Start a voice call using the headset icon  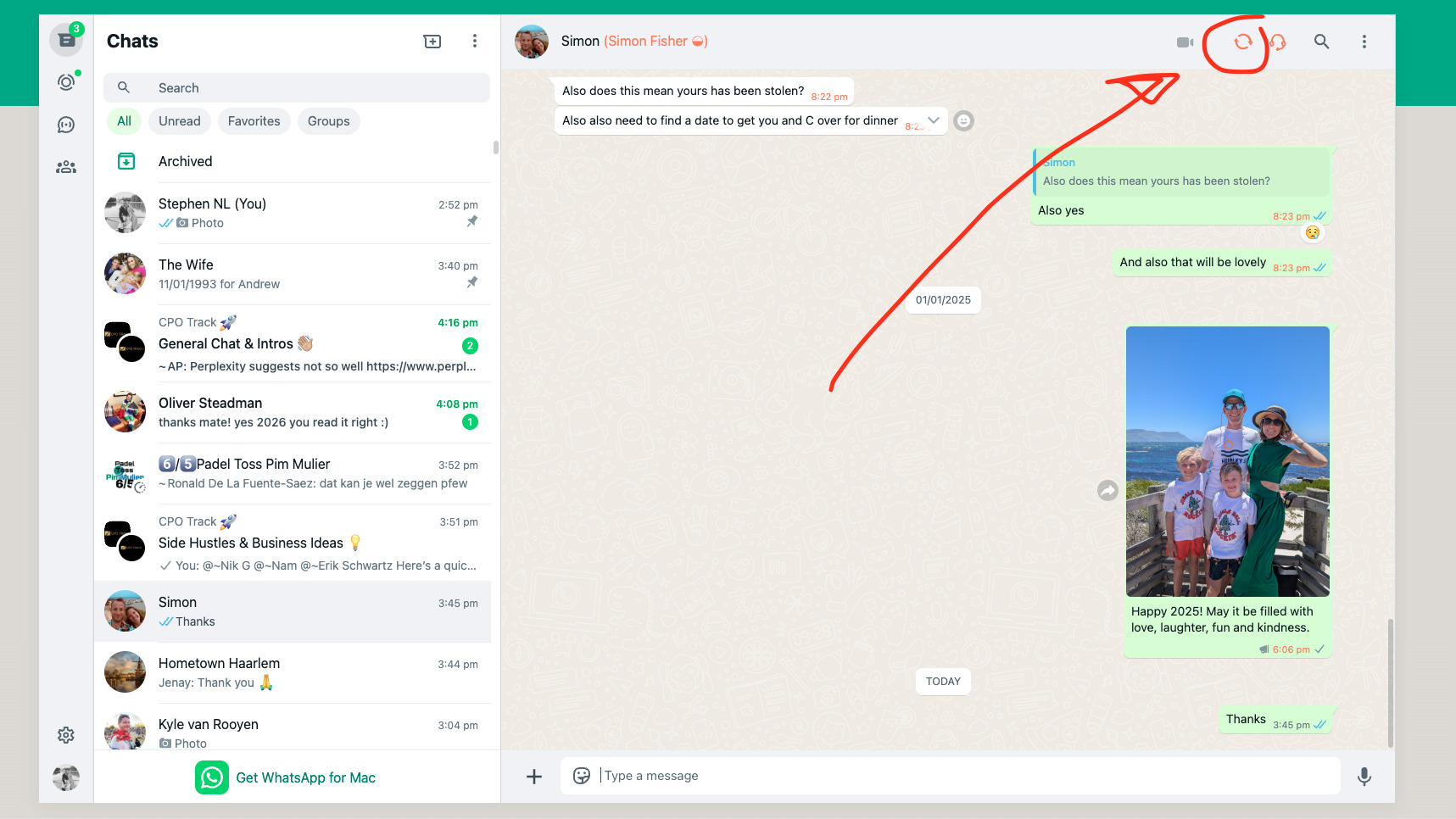coord(1279,41)
